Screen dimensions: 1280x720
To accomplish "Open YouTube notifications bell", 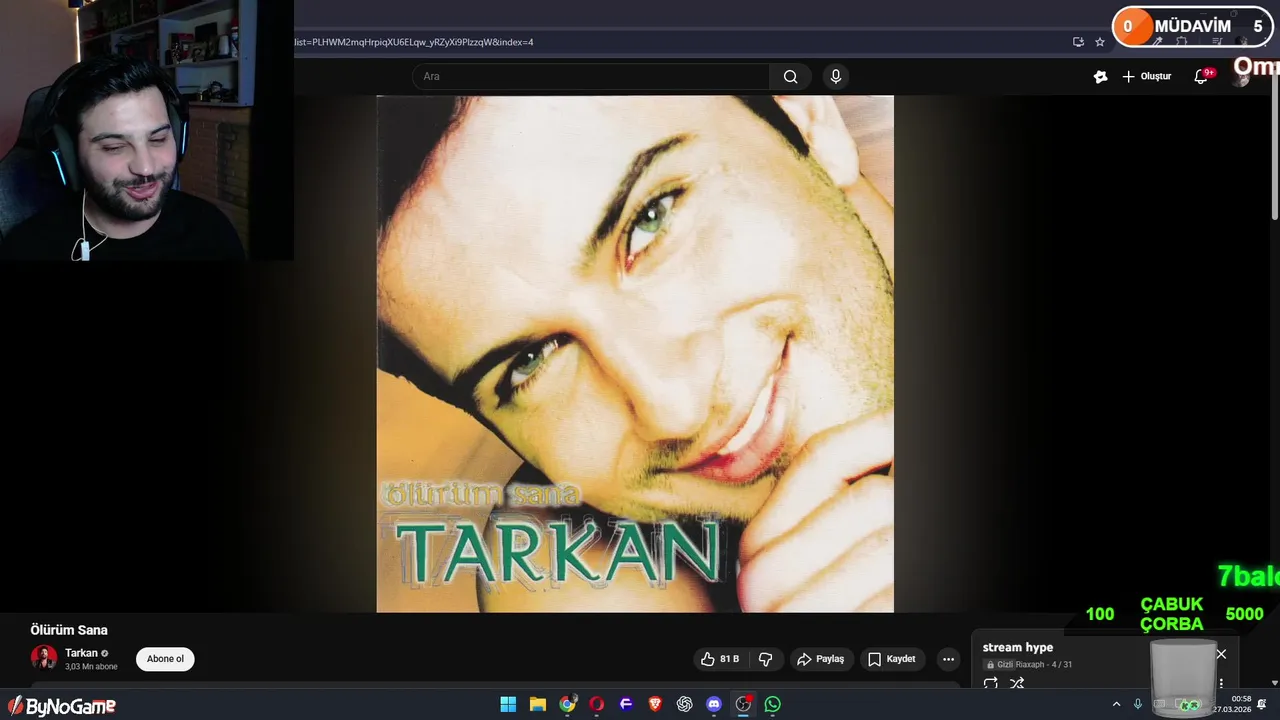I will [1201, 77].
